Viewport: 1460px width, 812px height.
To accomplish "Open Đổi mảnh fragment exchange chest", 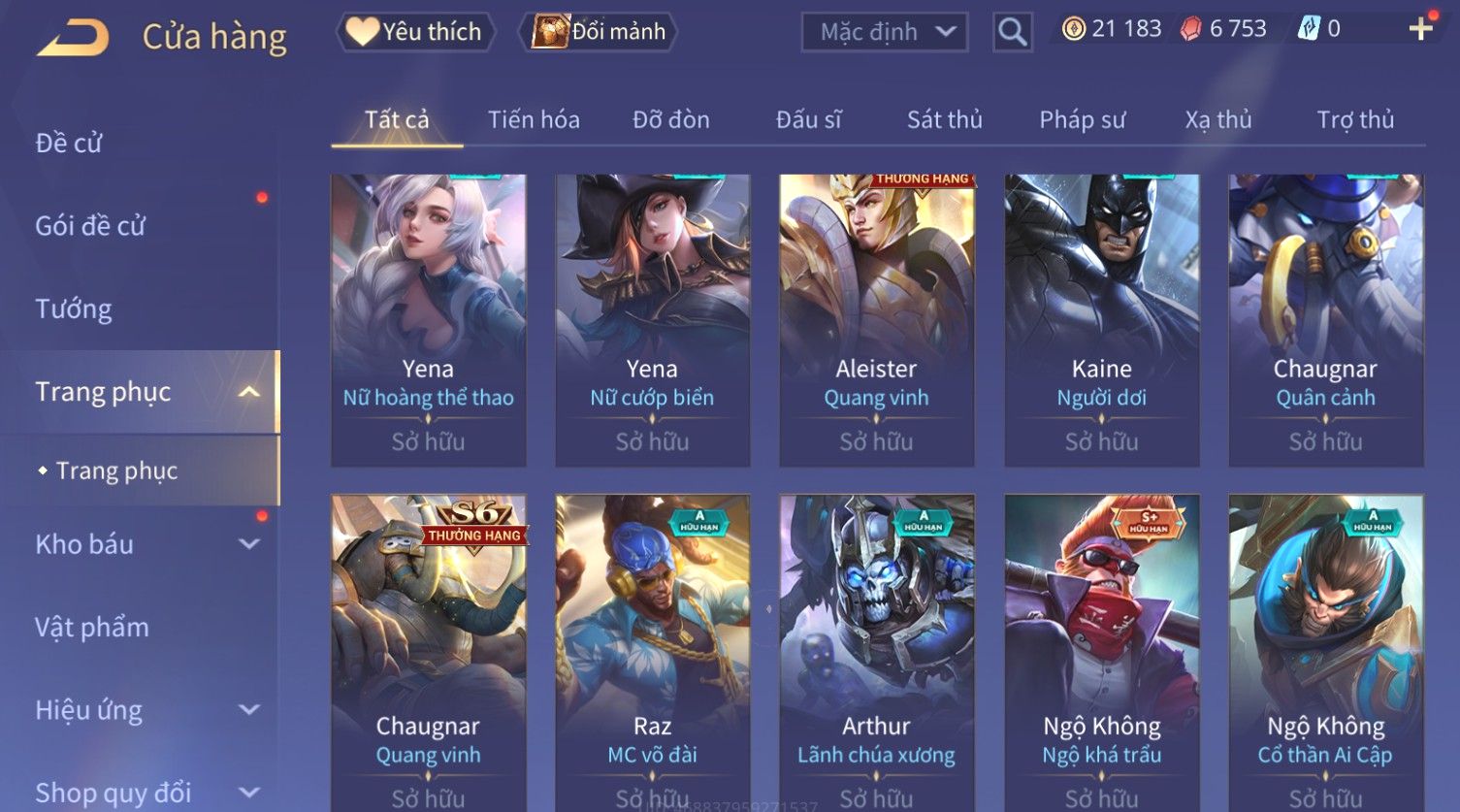I will coord(599,32).
